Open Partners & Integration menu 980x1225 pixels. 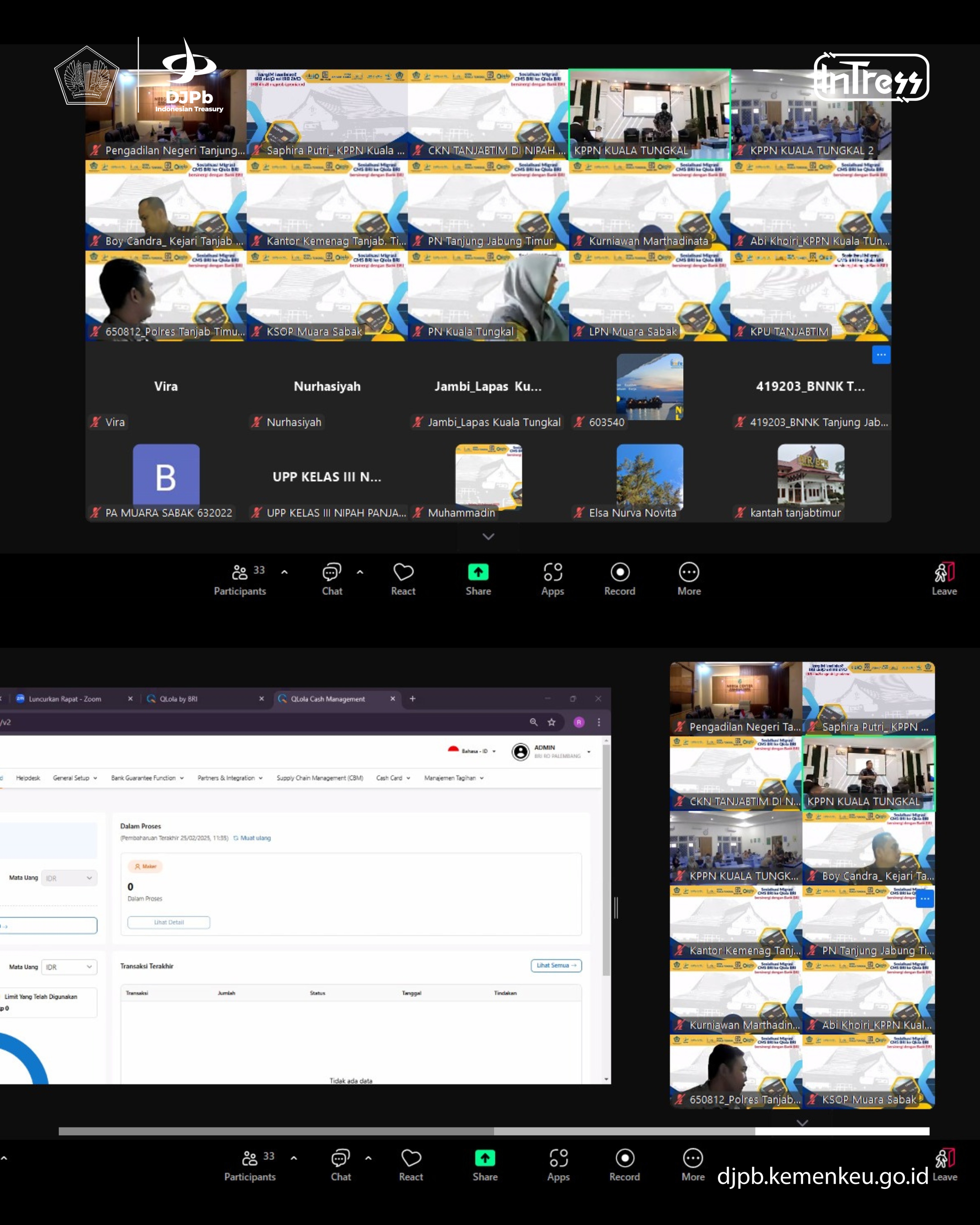pos(230,778)
